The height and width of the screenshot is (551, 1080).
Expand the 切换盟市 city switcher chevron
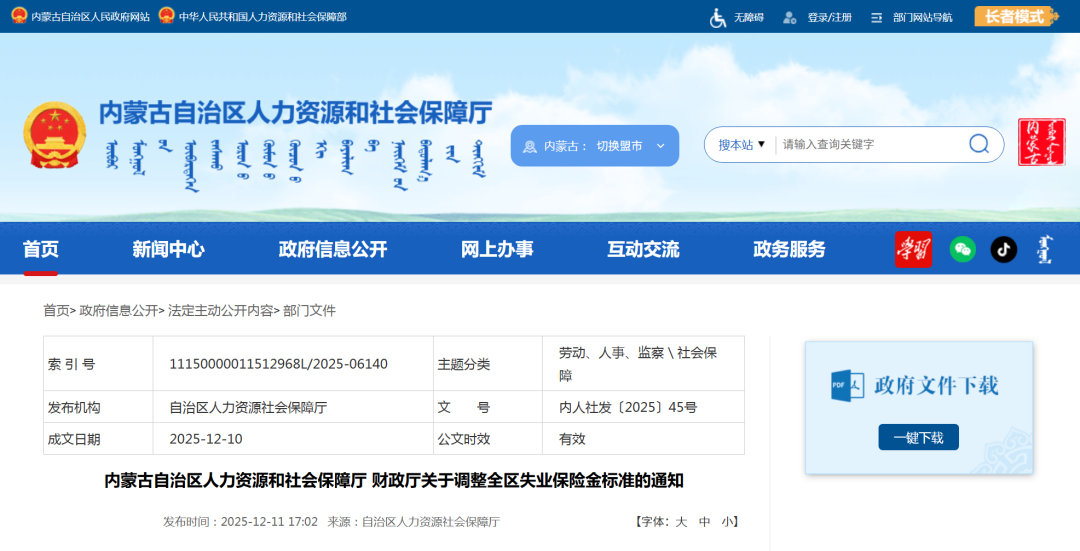661,146
